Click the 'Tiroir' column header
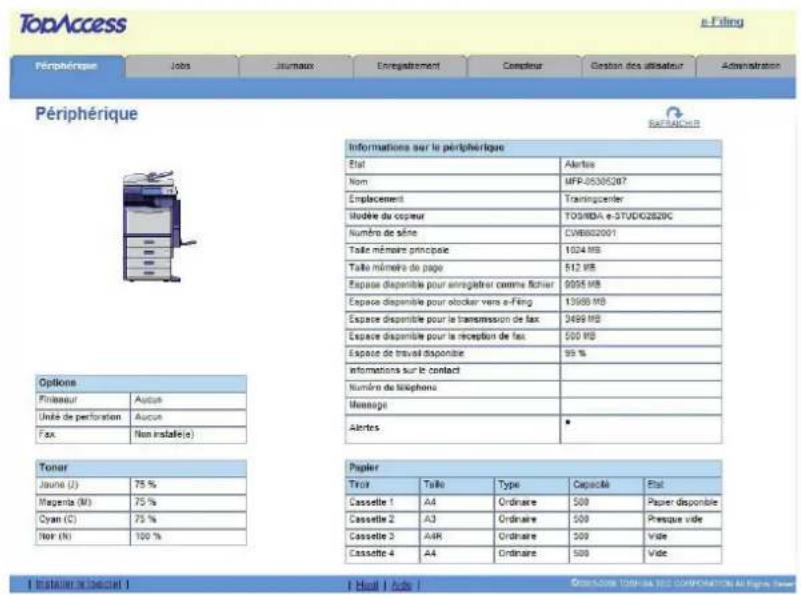The height and width of the screenshot is (595, 801). point(359,484)
